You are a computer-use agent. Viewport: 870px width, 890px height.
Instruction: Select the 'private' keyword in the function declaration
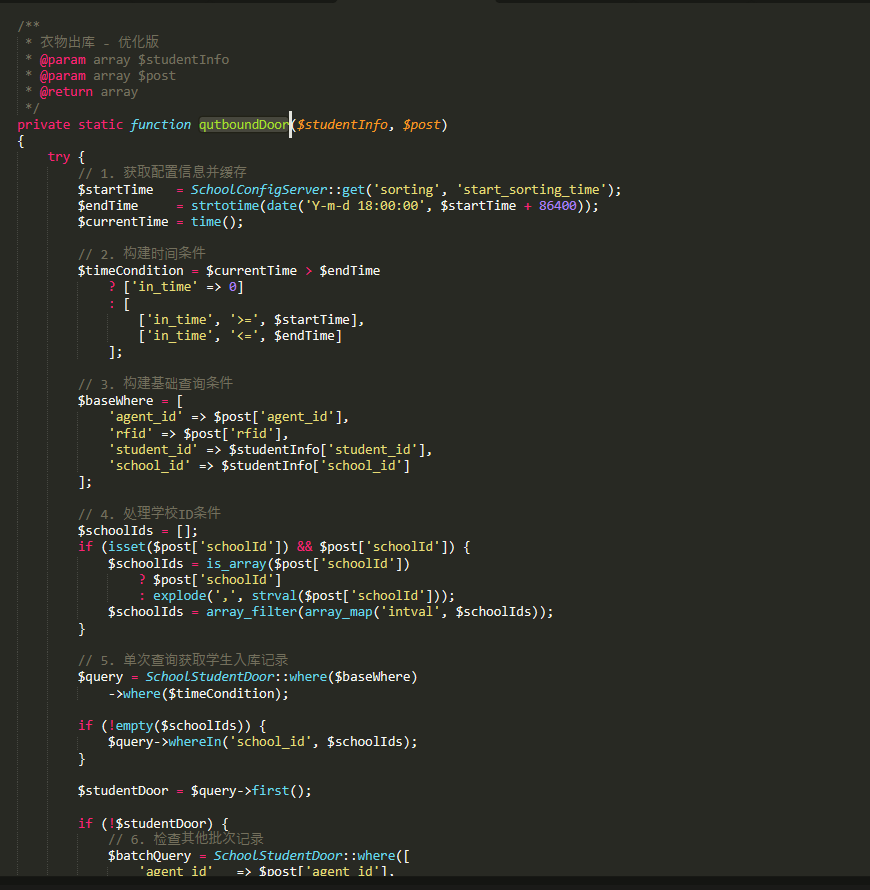pos(44,124)
